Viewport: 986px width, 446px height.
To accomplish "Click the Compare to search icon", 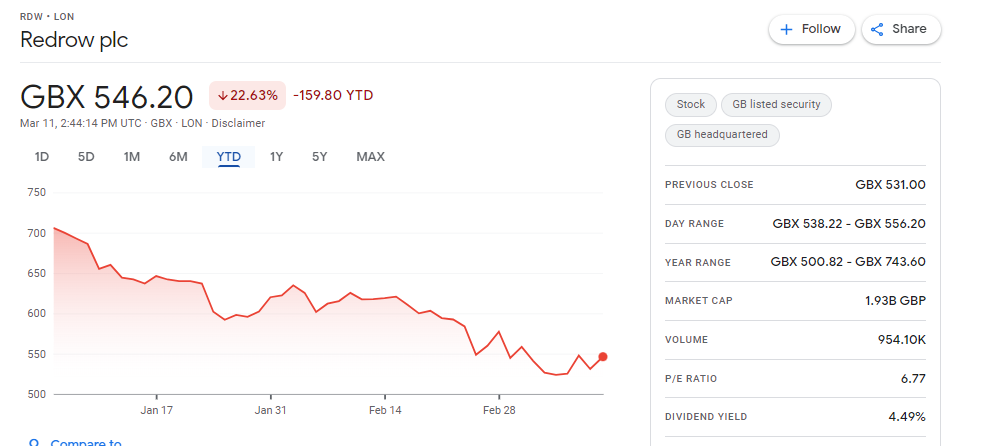I will point(35,442).
